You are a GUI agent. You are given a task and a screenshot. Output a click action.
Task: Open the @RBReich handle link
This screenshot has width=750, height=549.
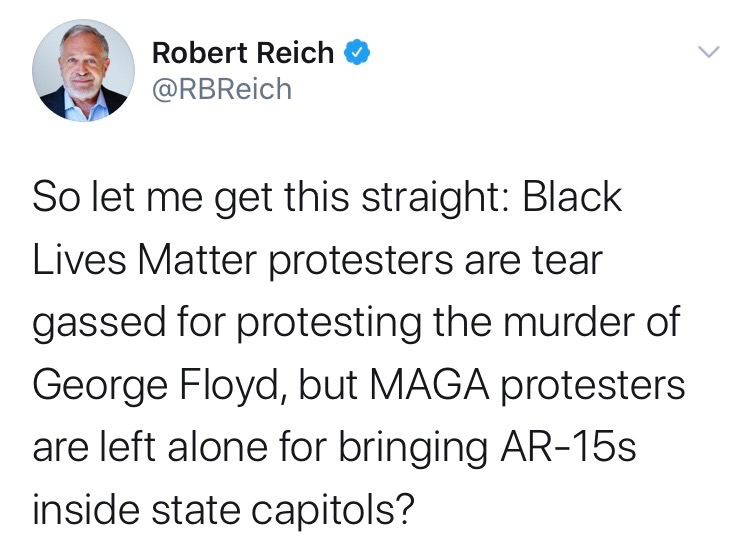pyautogui.click(x=222, y=89)
